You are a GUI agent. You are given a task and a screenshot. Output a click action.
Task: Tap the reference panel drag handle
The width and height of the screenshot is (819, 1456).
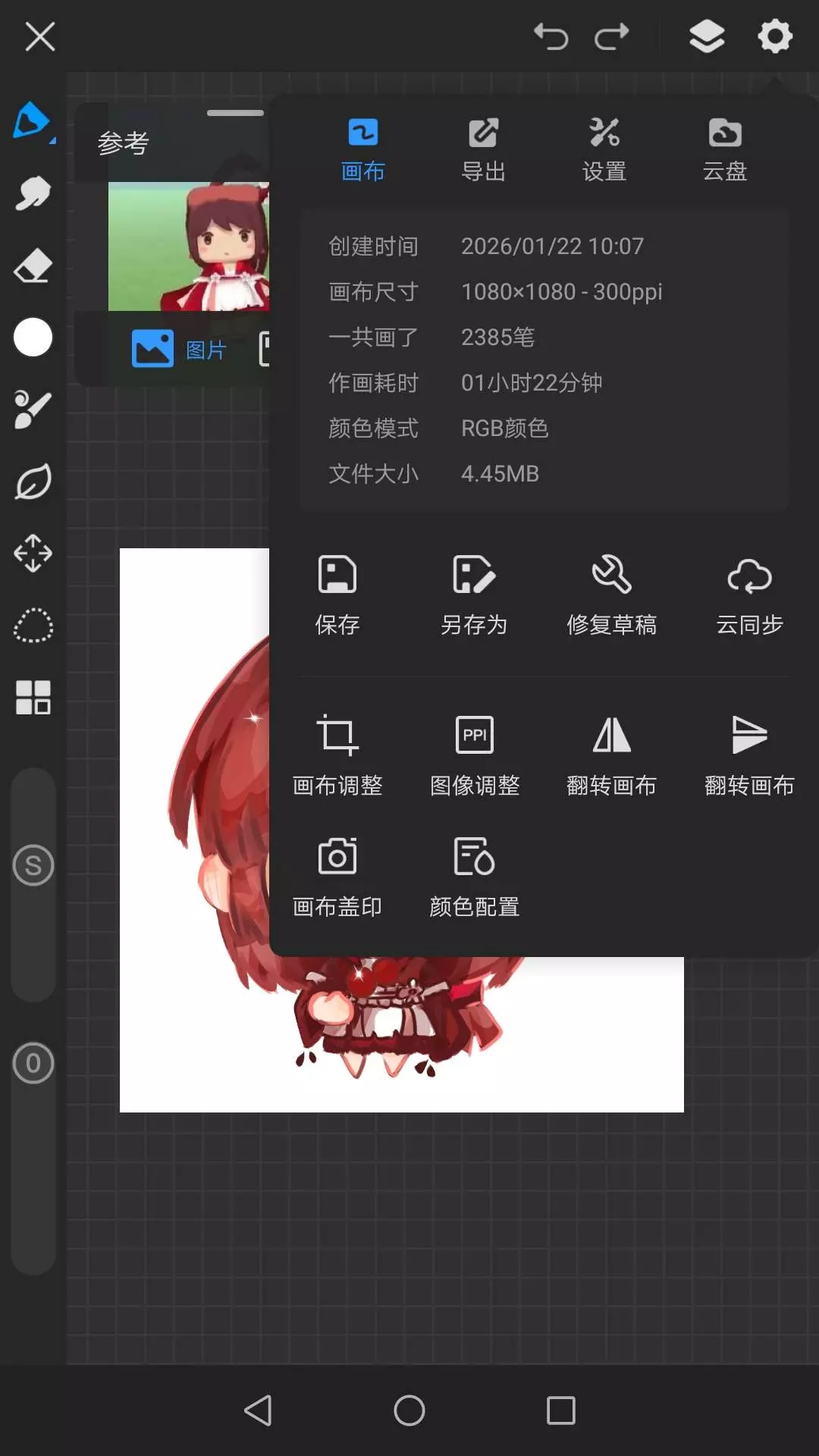point(235,113)
